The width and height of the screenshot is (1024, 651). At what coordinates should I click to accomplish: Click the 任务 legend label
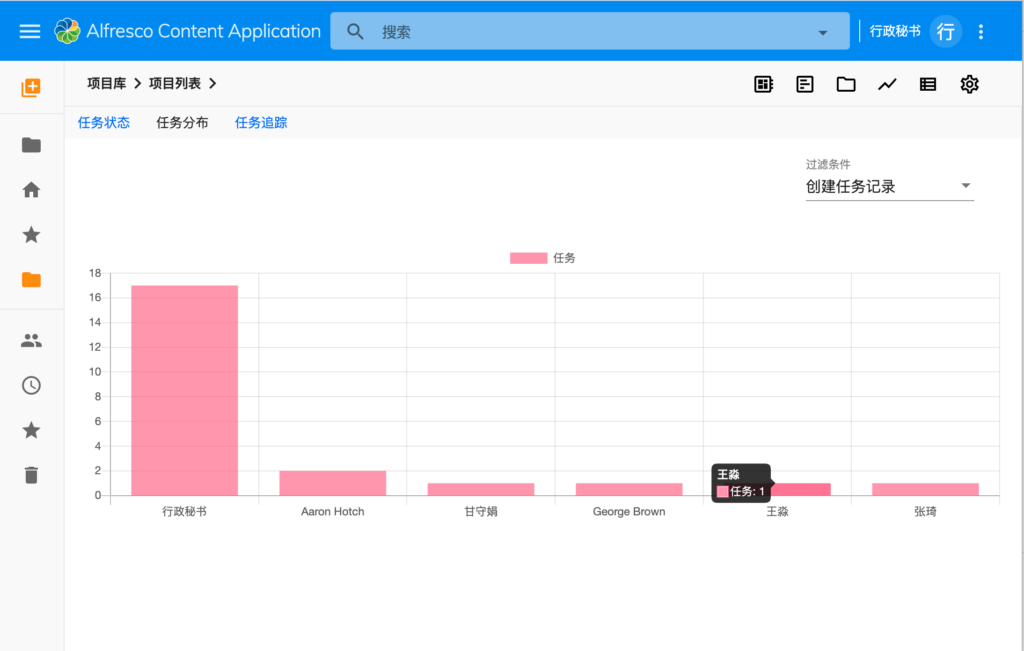point(564,258)
